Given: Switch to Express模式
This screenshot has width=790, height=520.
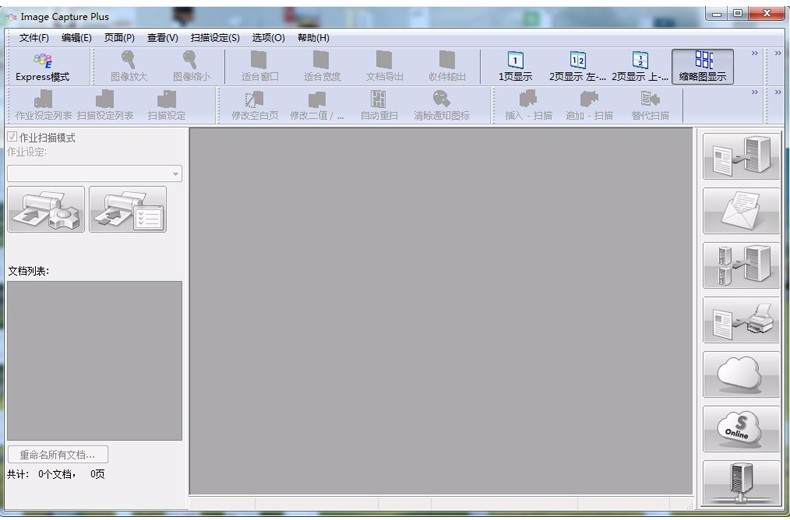Looking at the screenshot, I should click(42, 68).
